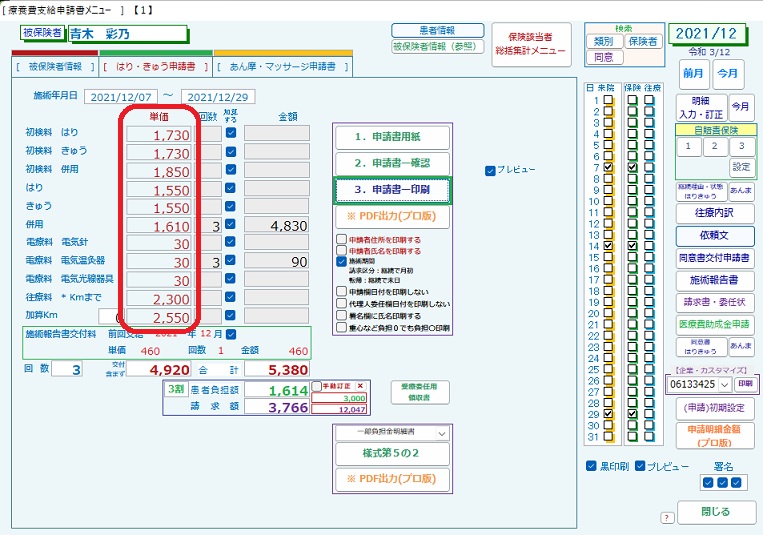Enable 署名欄に氏名印刷する checkbox

(342, 315)
